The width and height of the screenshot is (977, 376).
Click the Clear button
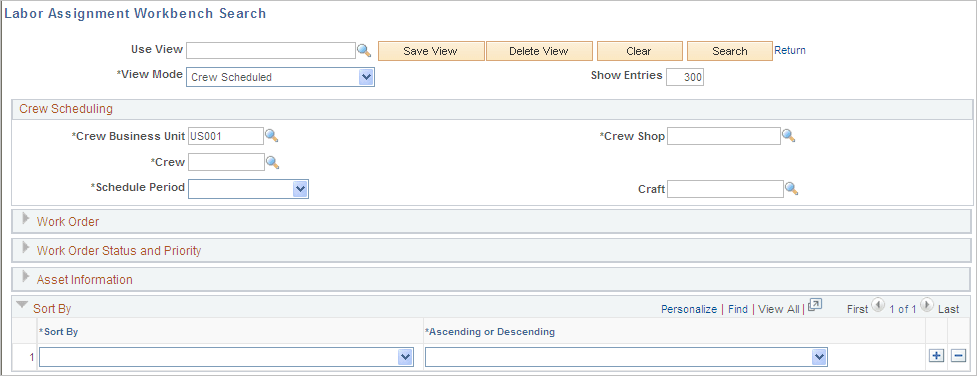(639, 51)
